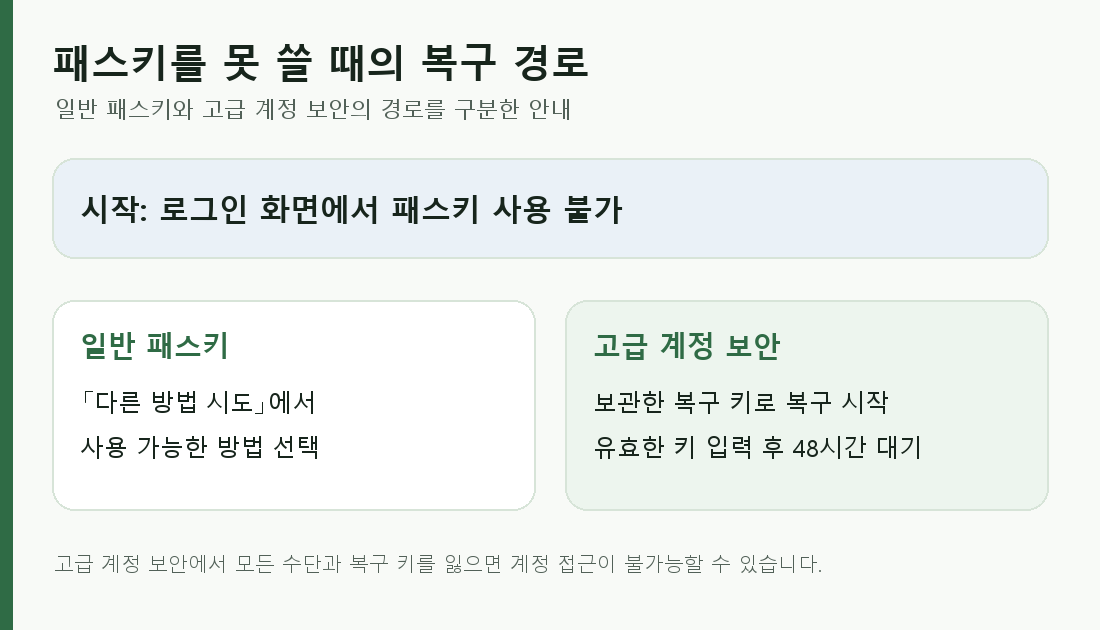The height and width of the screenshot is (630, 1100).
Task: Click the 시작: 로그인 화면에서 패스키 사용 불가 box
Action: coord(550,208)
